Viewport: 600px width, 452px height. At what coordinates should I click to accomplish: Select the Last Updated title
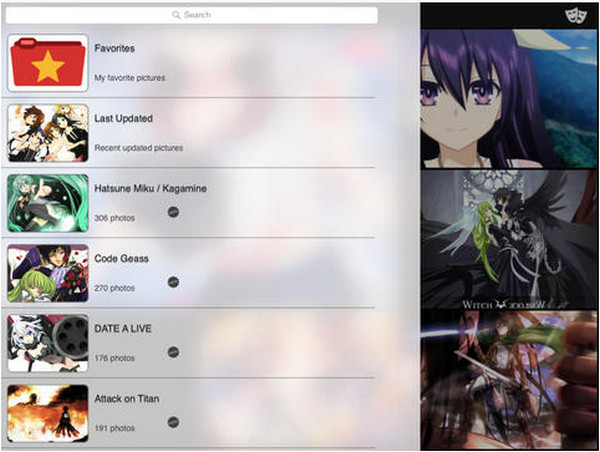[x=123, y=119]
